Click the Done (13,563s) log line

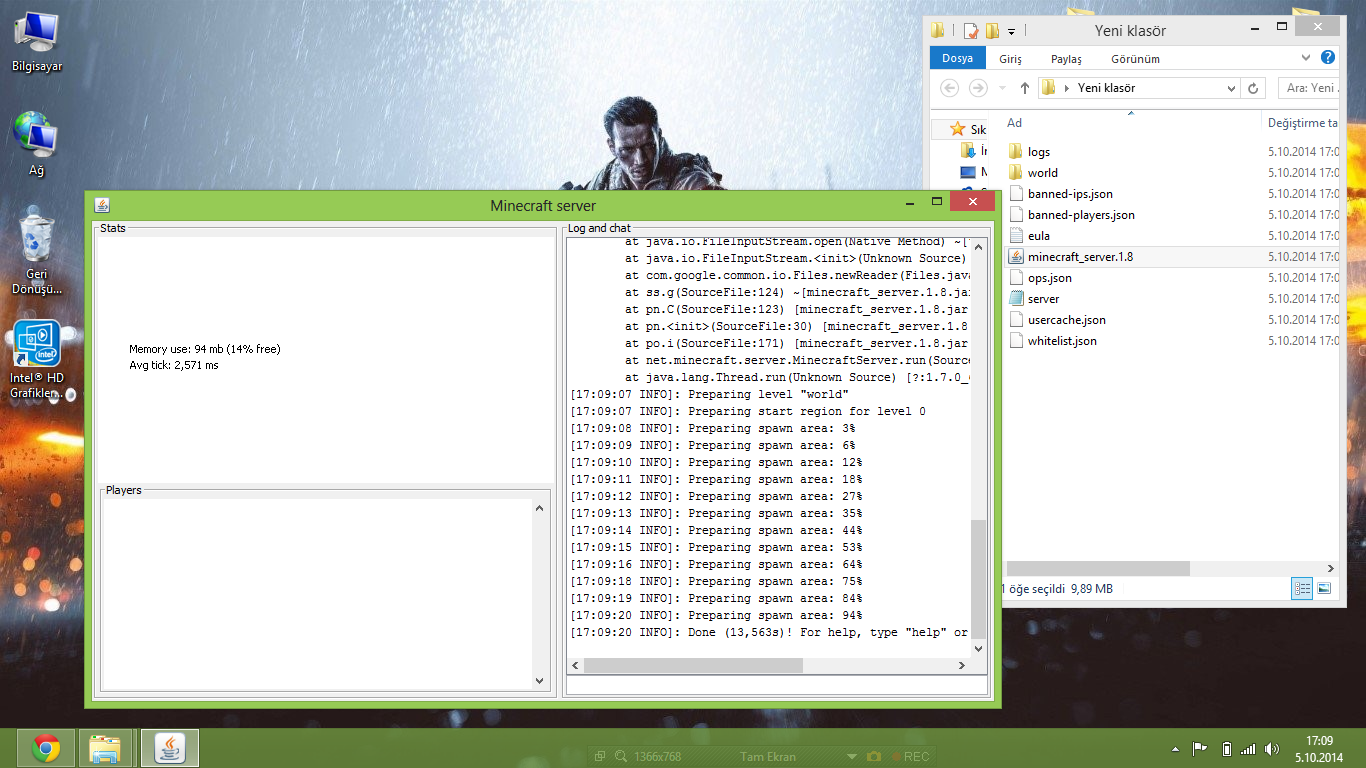click(x=769, y=632)
